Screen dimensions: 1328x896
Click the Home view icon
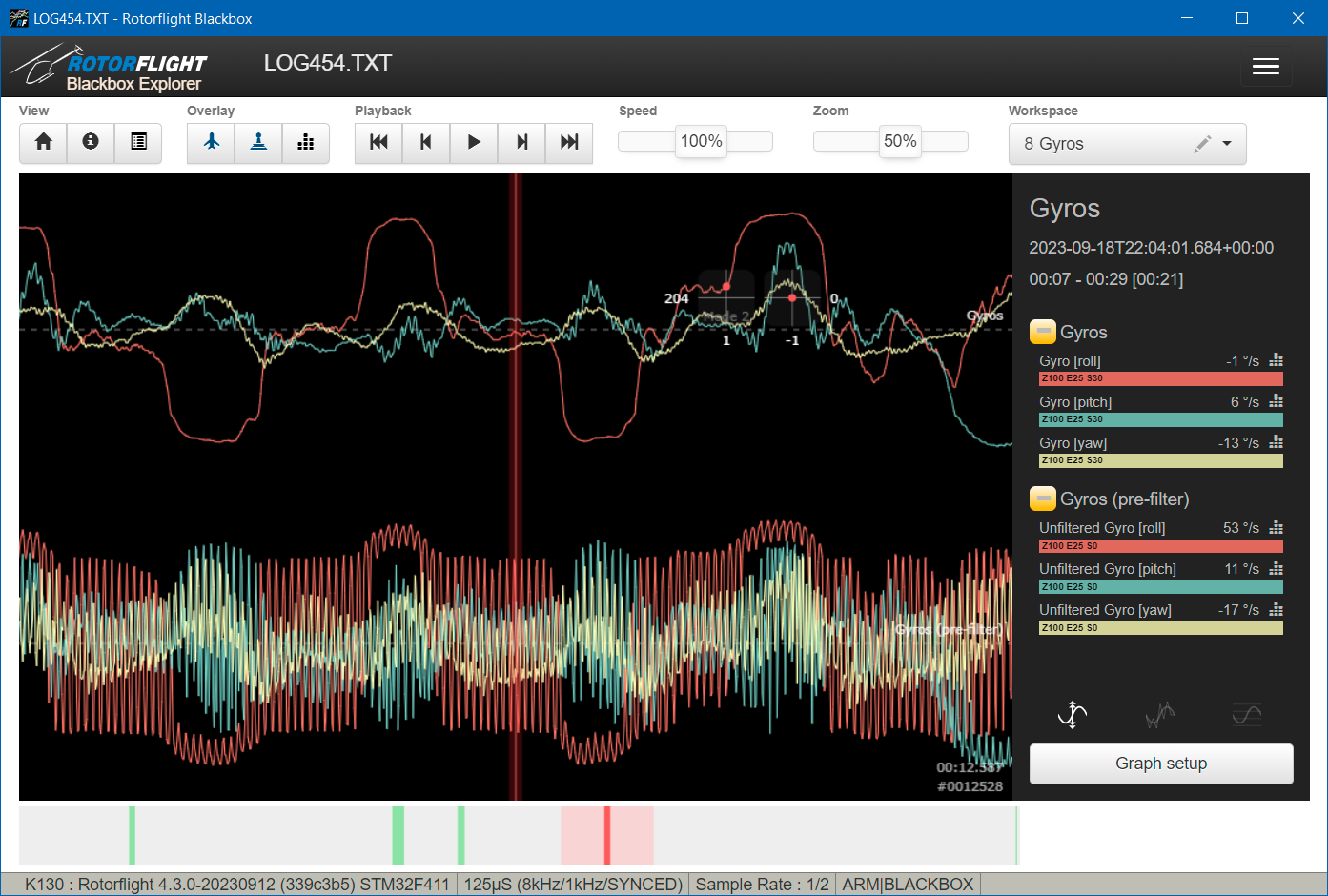pyautogui.click(x=43, y=142)
